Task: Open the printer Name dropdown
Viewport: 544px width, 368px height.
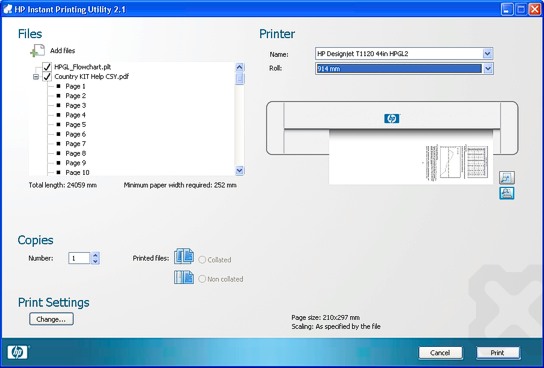Action: pyautogui.click(x=487, y=54)
